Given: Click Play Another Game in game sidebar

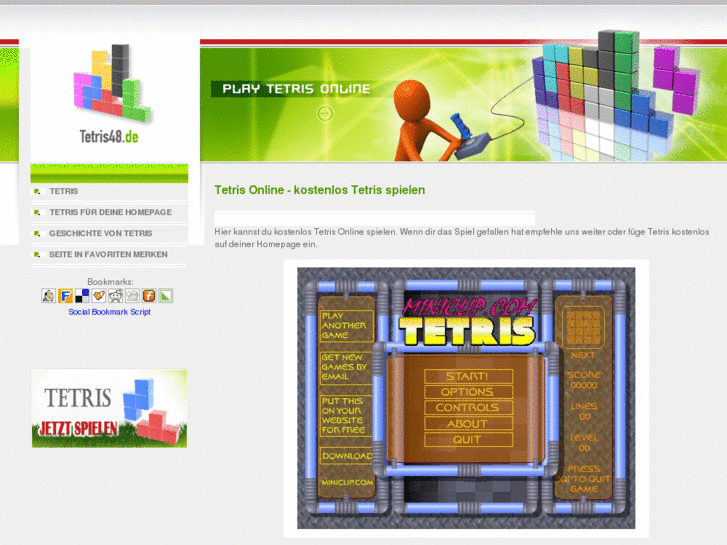Looking at the screenshot, I should coord(346,326).
